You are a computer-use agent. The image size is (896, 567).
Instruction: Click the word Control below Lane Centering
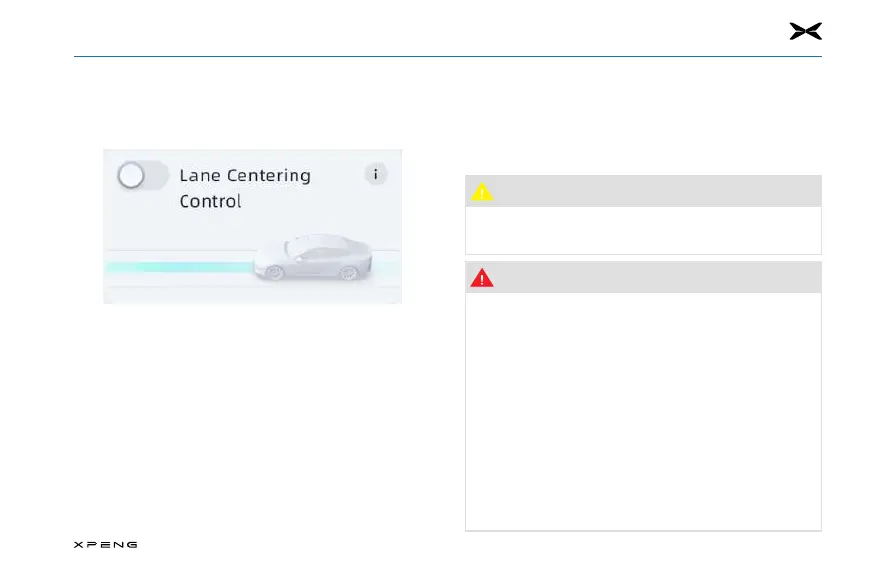(x=210, y=201)
